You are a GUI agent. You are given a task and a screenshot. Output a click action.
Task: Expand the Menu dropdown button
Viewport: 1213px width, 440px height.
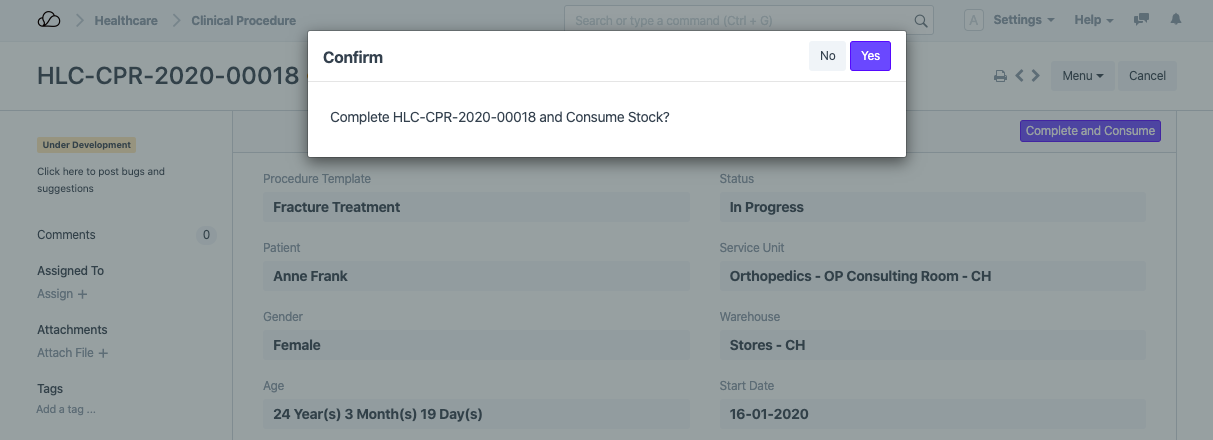coord(1082,76)
